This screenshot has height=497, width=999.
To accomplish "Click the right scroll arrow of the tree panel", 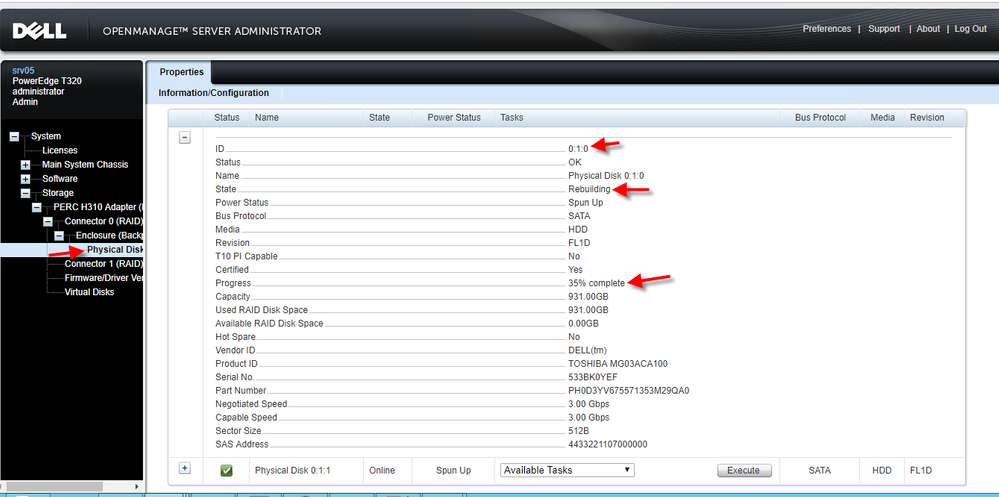I will (x=138, y=487).
